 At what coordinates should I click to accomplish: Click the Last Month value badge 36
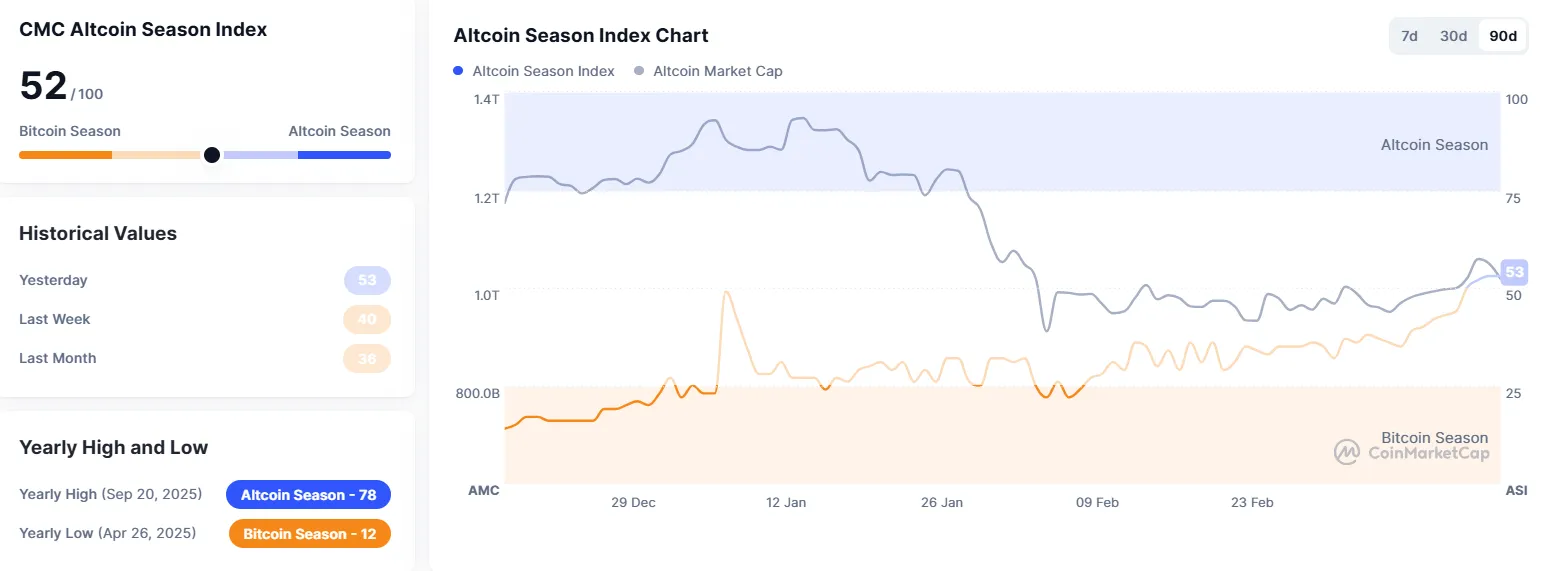(x=367, y=358)
